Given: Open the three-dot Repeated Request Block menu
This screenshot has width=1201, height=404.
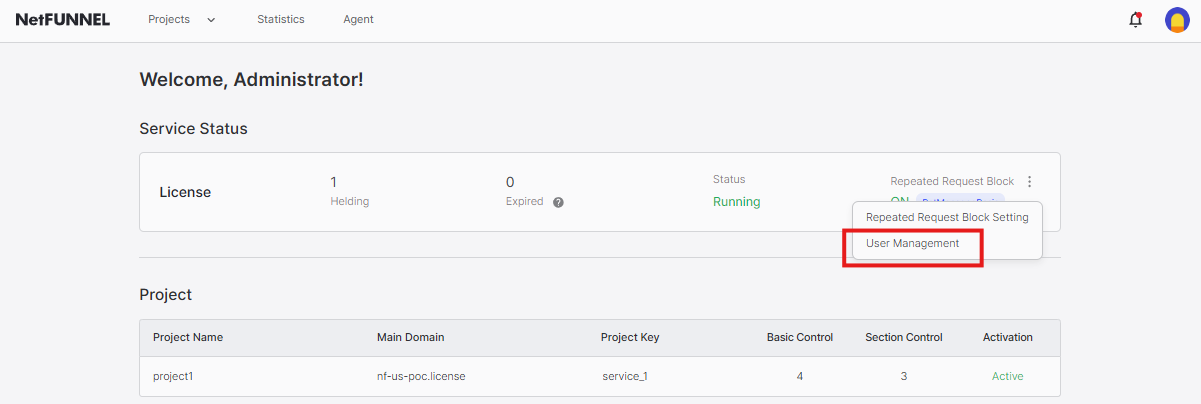Looking at the screenshot, I should (1030, 181).
